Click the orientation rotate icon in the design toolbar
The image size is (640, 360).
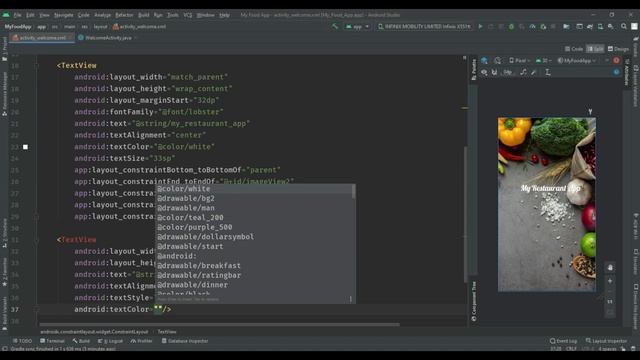pyautogui.click(x=498, y=60)
